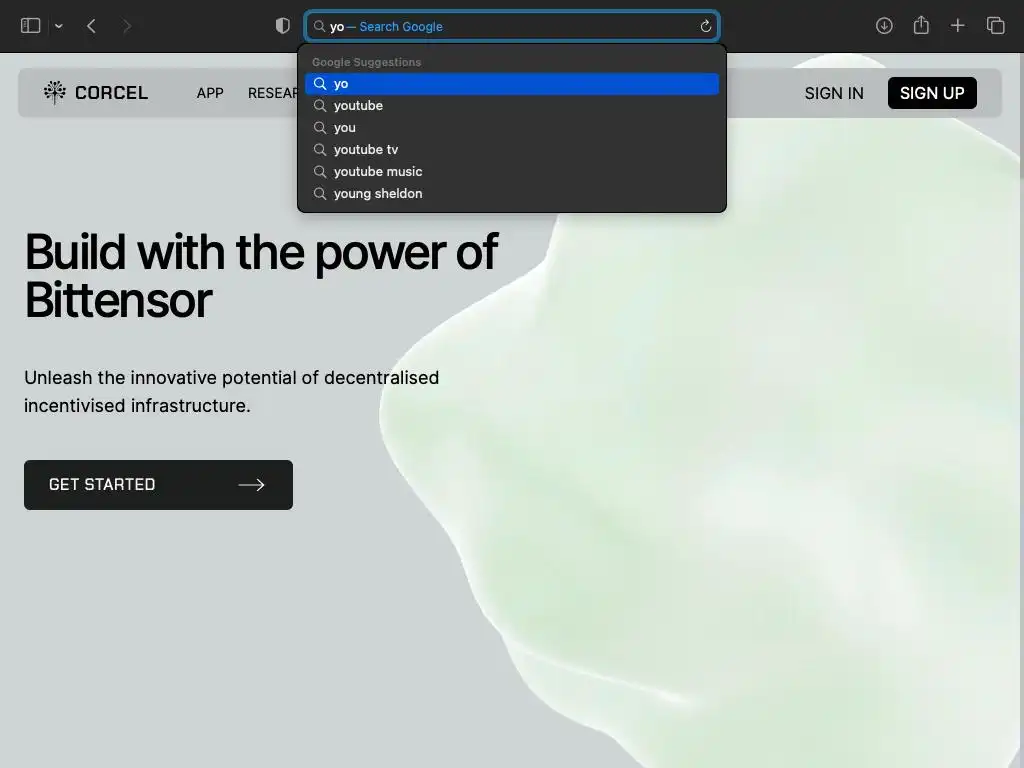1024x768 pixels.
Task: Reload the page with the refresh icon
Action: point(706,26)
